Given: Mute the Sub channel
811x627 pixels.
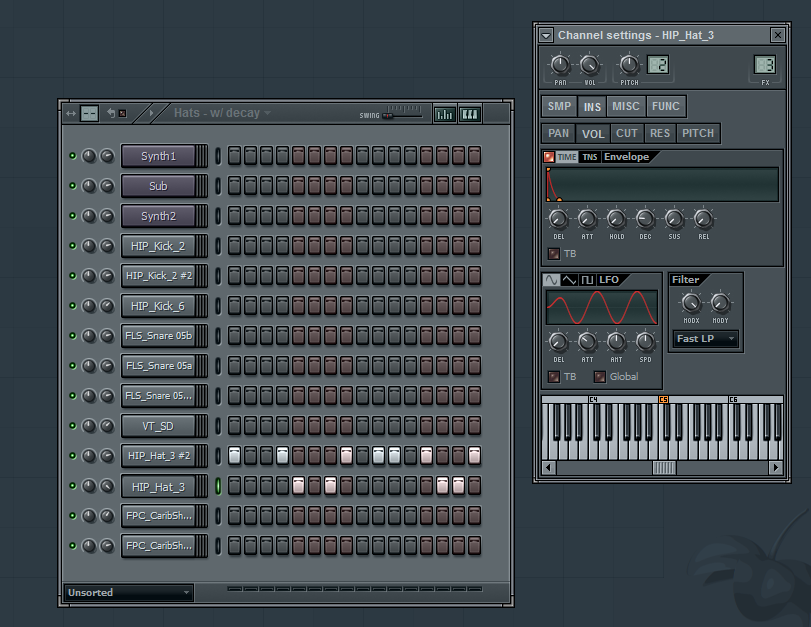Looking at the screenshot, I should click(72, 186).
